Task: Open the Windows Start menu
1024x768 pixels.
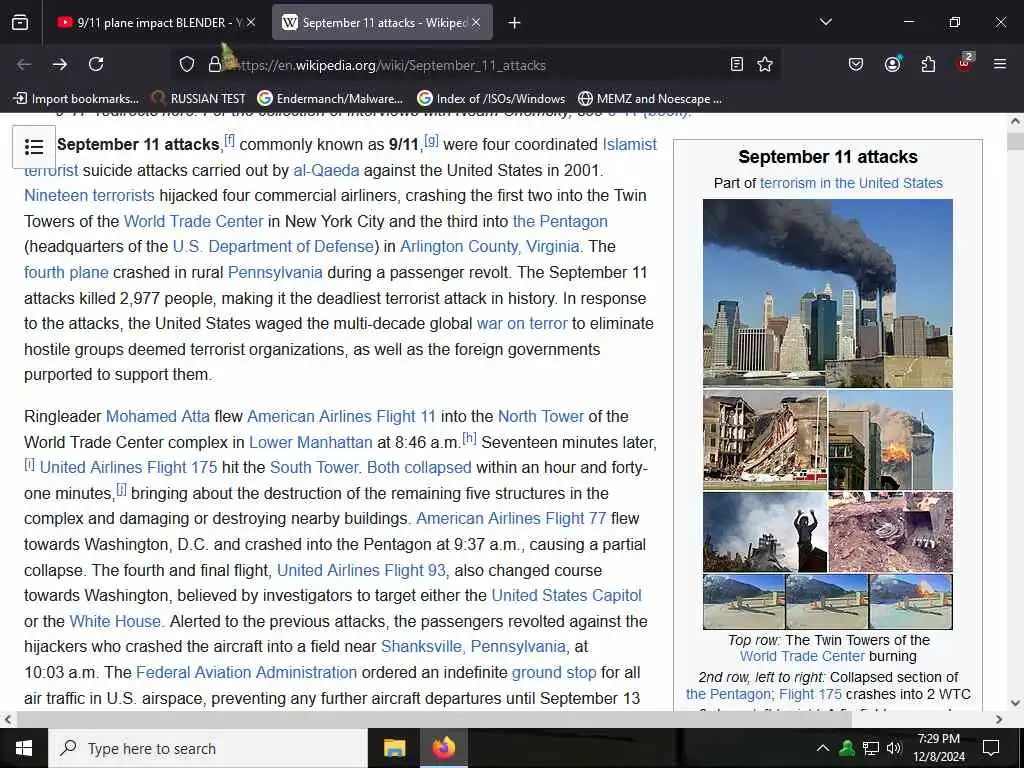Action: (x=24, y=748)
